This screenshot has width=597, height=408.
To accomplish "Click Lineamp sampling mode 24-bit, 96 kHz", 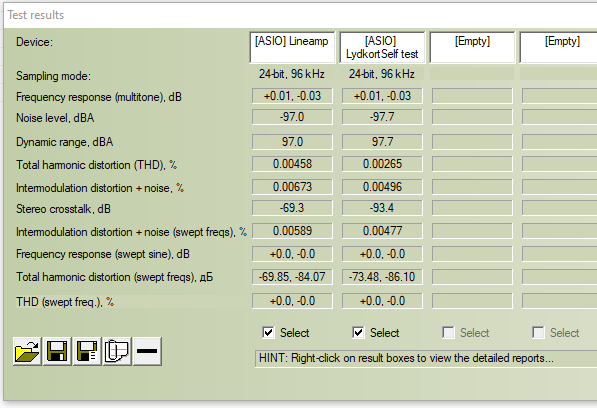I will coord(292,74).
